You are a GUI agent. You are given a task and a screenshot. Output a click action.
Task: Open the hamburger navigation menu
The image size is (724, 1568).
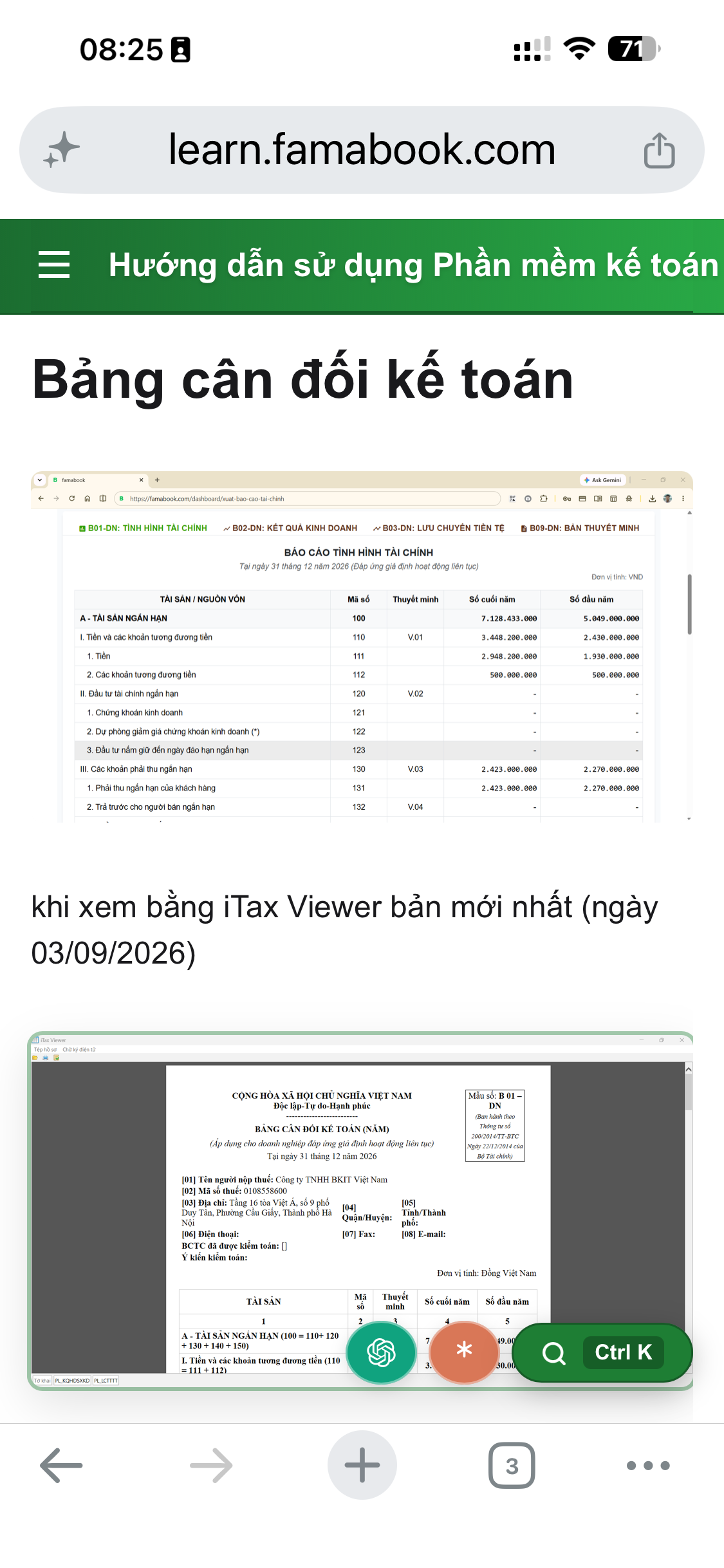coord(54,265)
